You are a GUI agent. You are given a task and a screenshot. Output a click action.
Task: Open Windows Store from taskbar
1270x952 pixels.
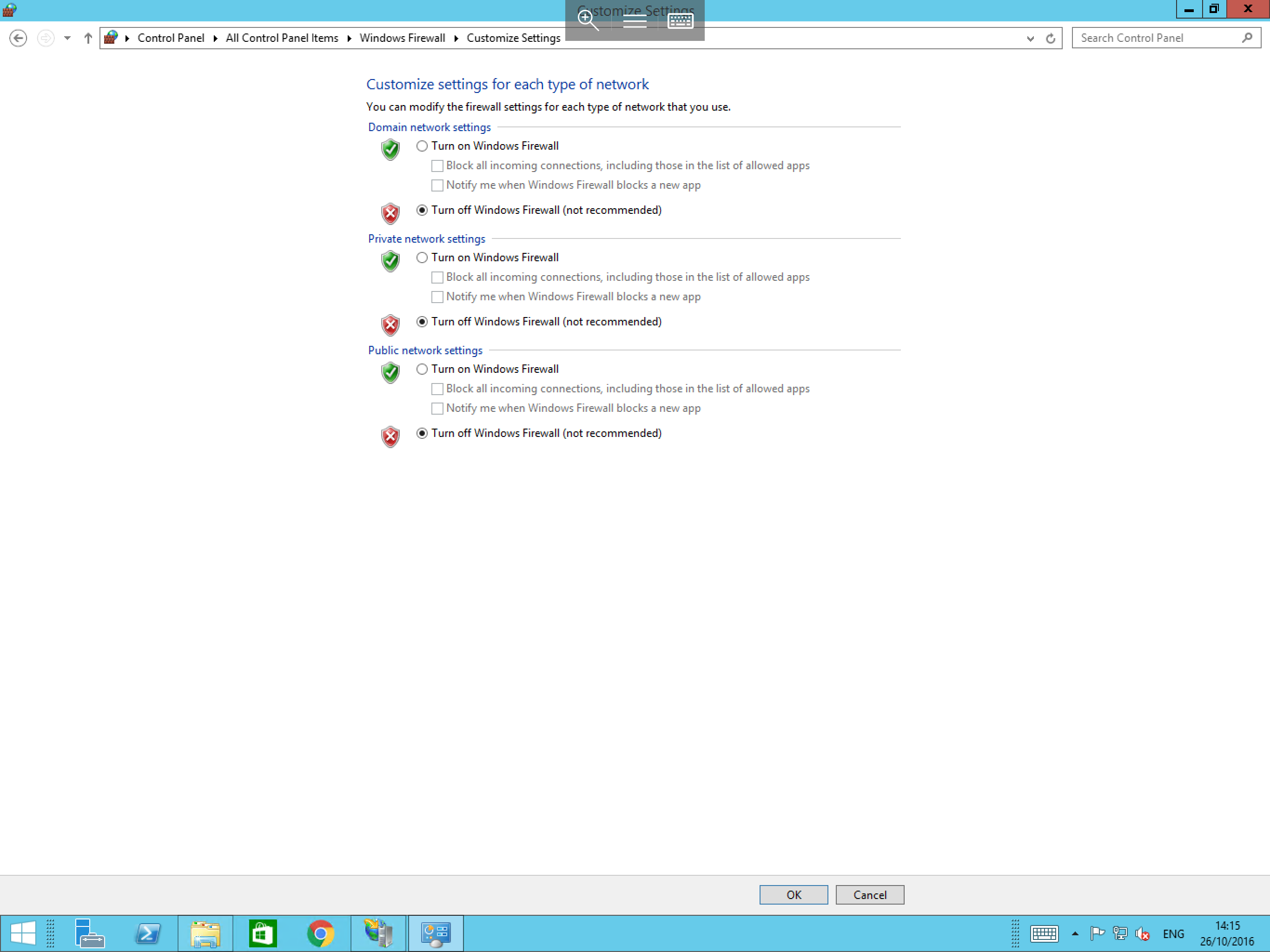tap(263, 933)
